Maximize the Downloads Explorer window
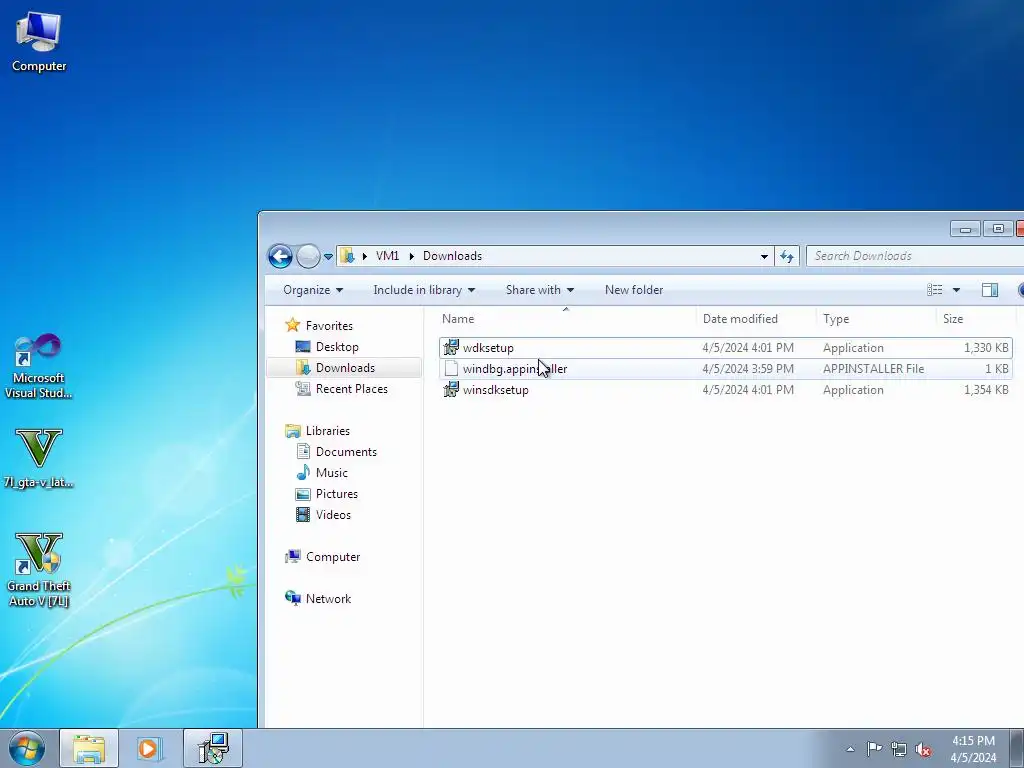The height and width of the screenshot is (768, 1024). (x=997, y=229)
